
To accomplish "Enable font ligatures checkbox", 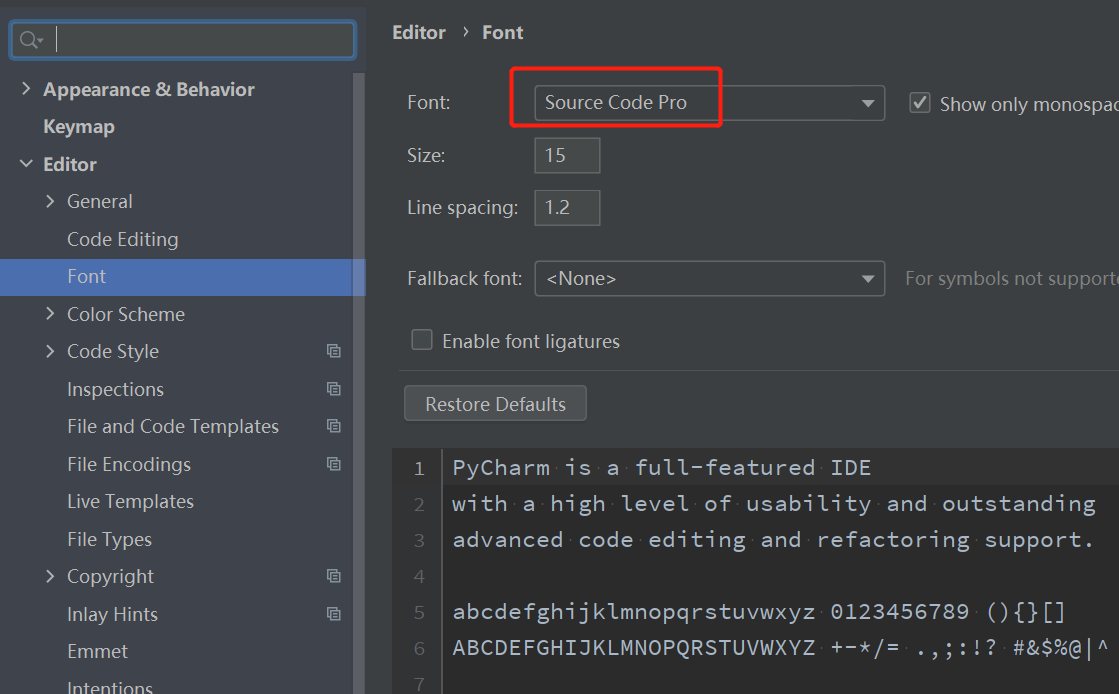I will coord(422,340).
